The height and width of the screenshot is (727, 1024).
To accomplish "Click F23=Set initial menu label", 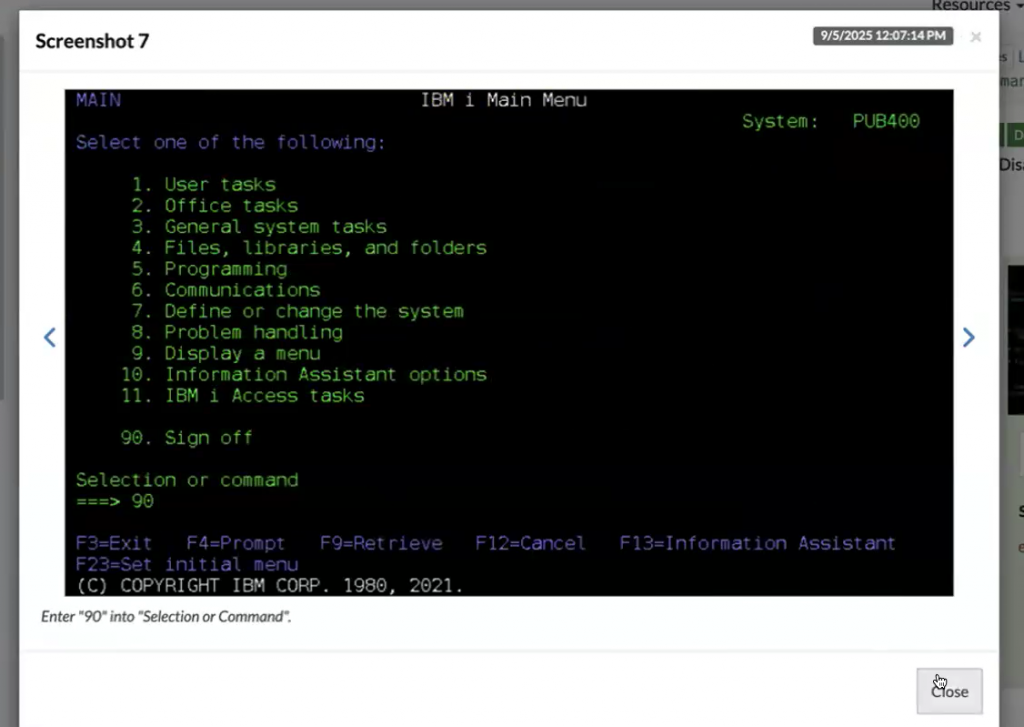I will 187,564.
